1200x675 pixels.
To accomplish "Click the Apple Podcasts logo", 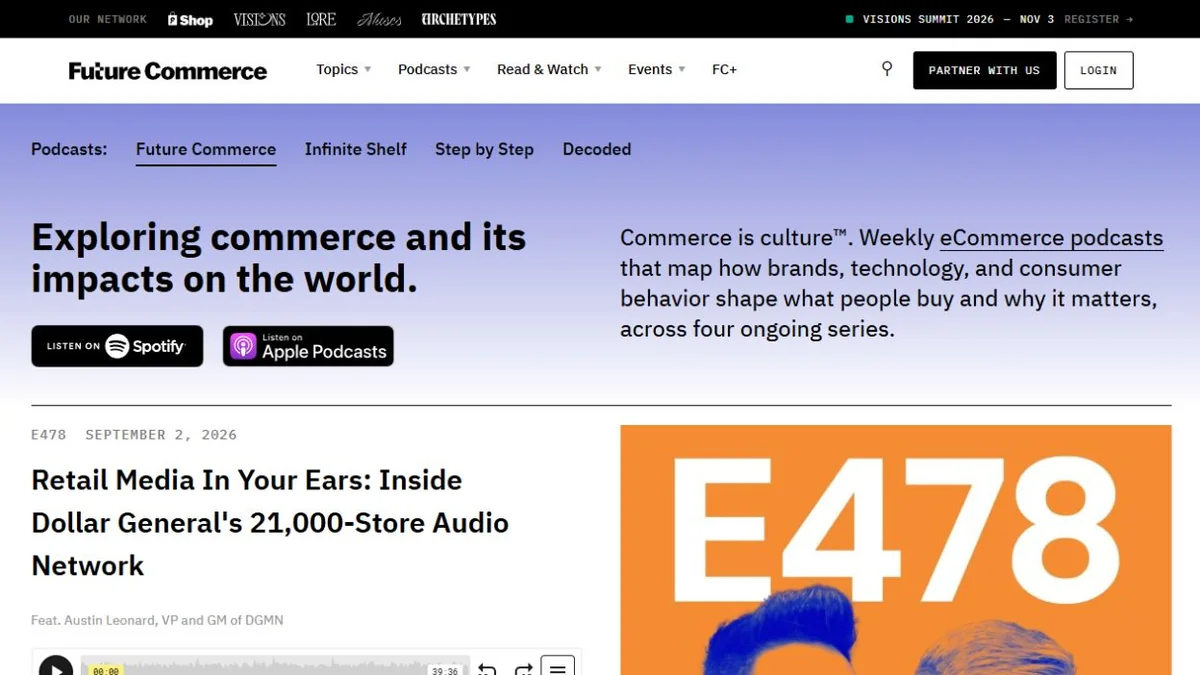I will pyautogui.click(x=308, y=346).
